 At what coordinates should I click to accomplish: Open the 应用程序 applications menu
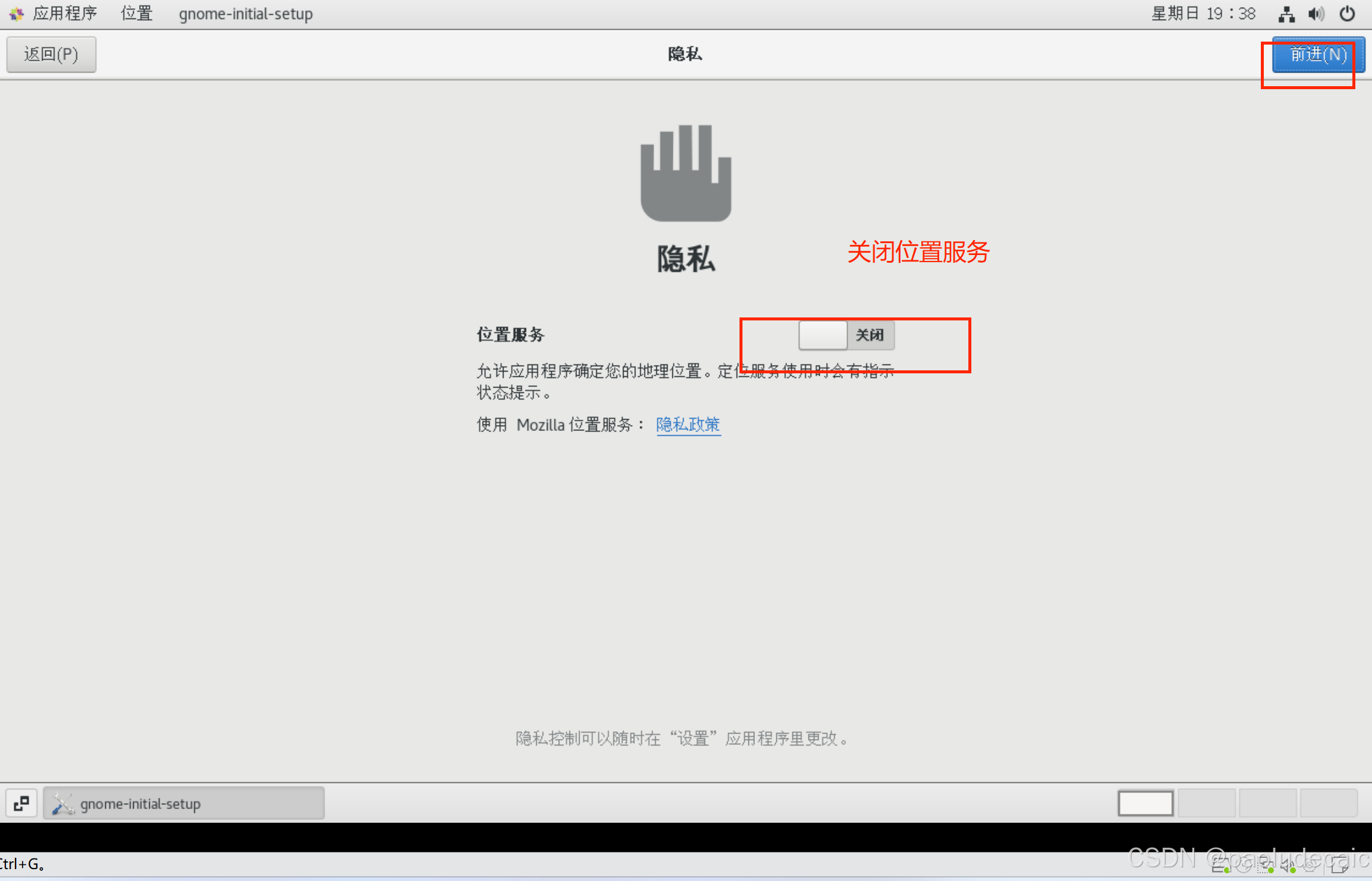(x=64, y=14)
